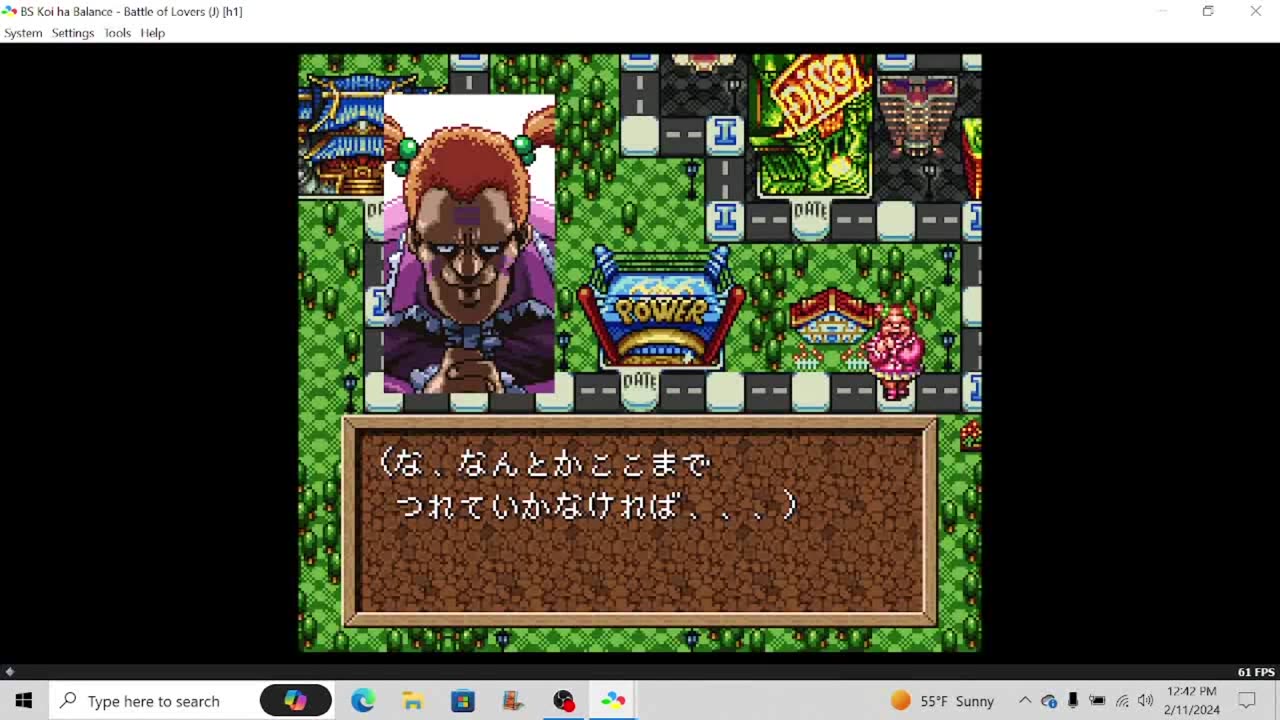Click the volume speaker tray icon
Viewport: 1280px width, 720px height.
click(x=1145, y=701)
